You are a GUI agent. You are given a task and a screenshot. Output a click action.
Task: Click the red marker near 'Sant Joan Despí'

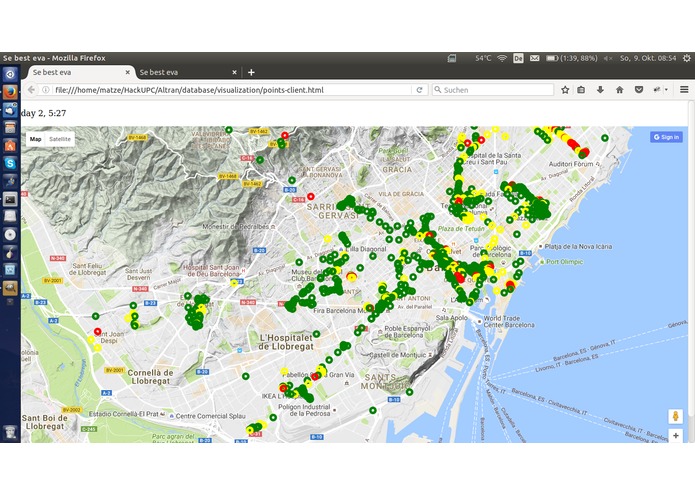pyautogui.click(x=98, y=331)
